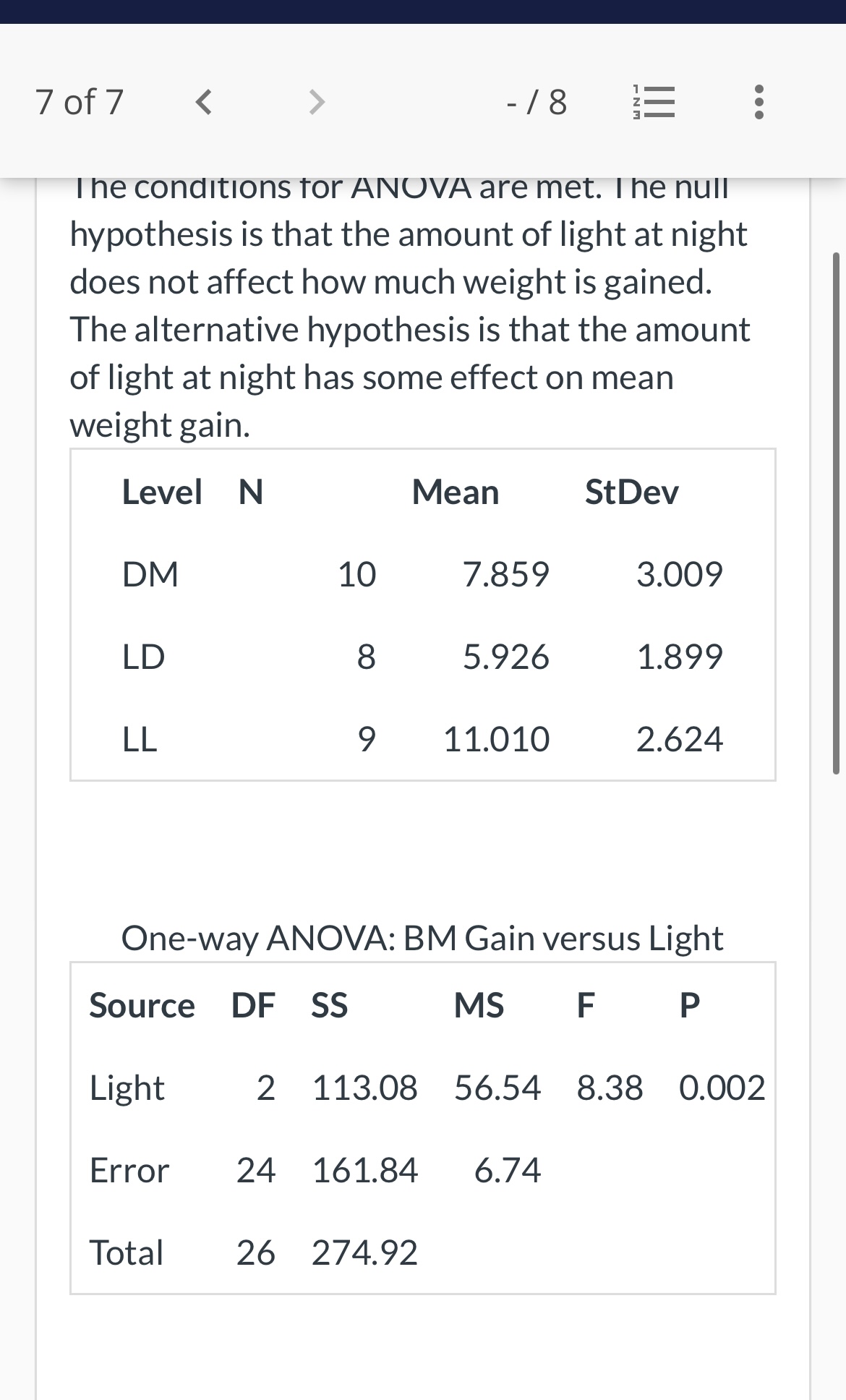
Task: Select the list outline icon beside the menu
Action: tap(653, 103)
